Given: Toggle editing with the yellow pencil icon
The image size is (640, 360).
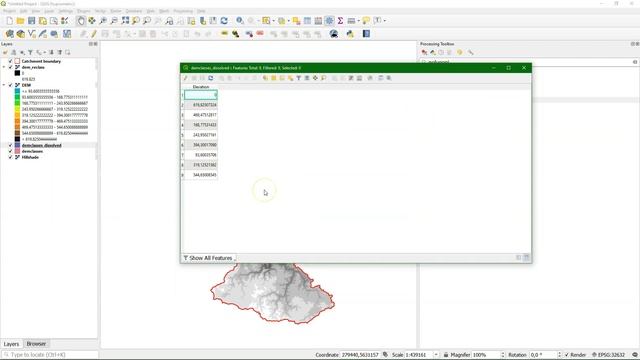Looking at the screenshot, I should (94, 34).
